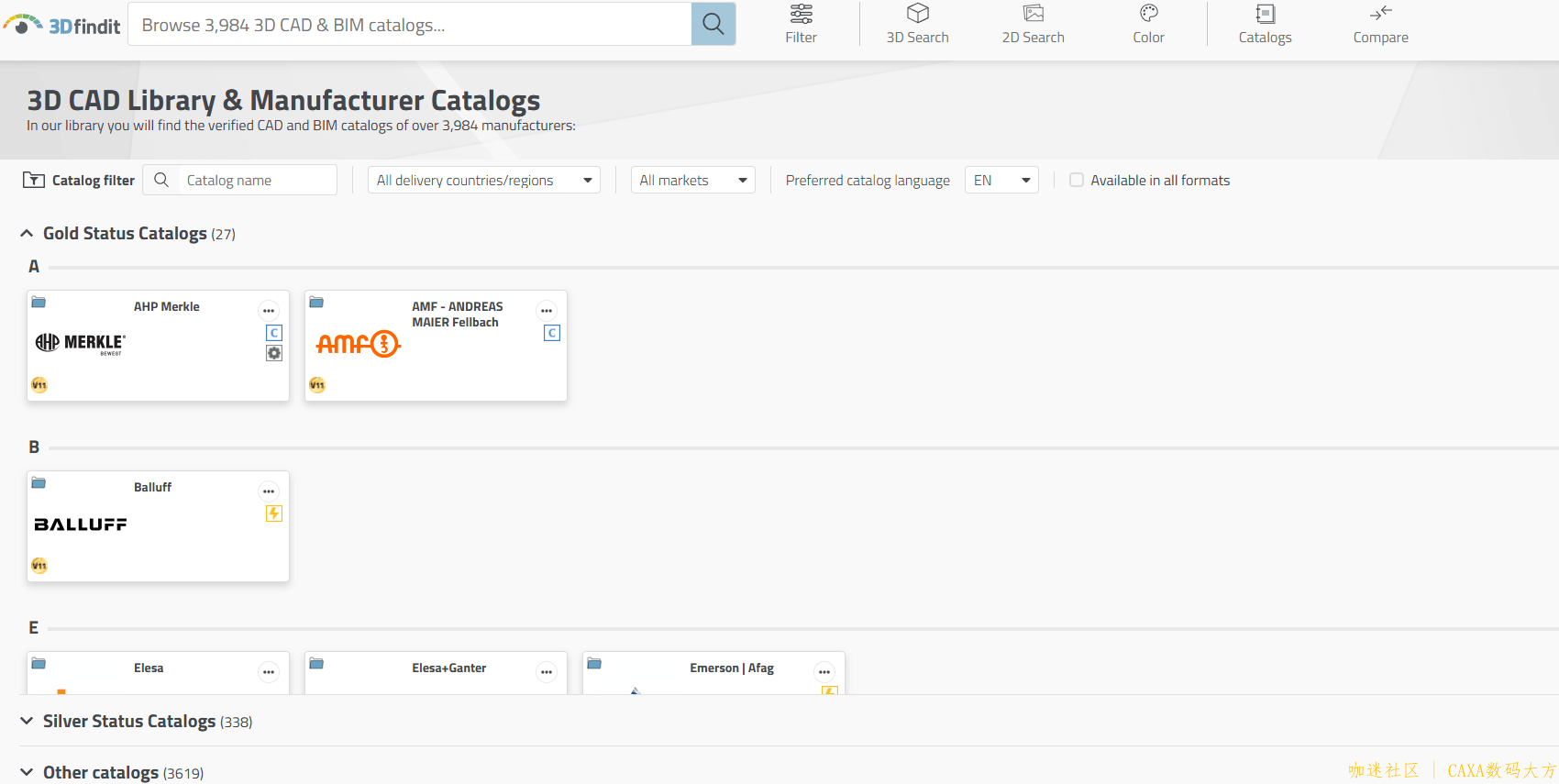Open 3D Search

click(x=917, y=25)
